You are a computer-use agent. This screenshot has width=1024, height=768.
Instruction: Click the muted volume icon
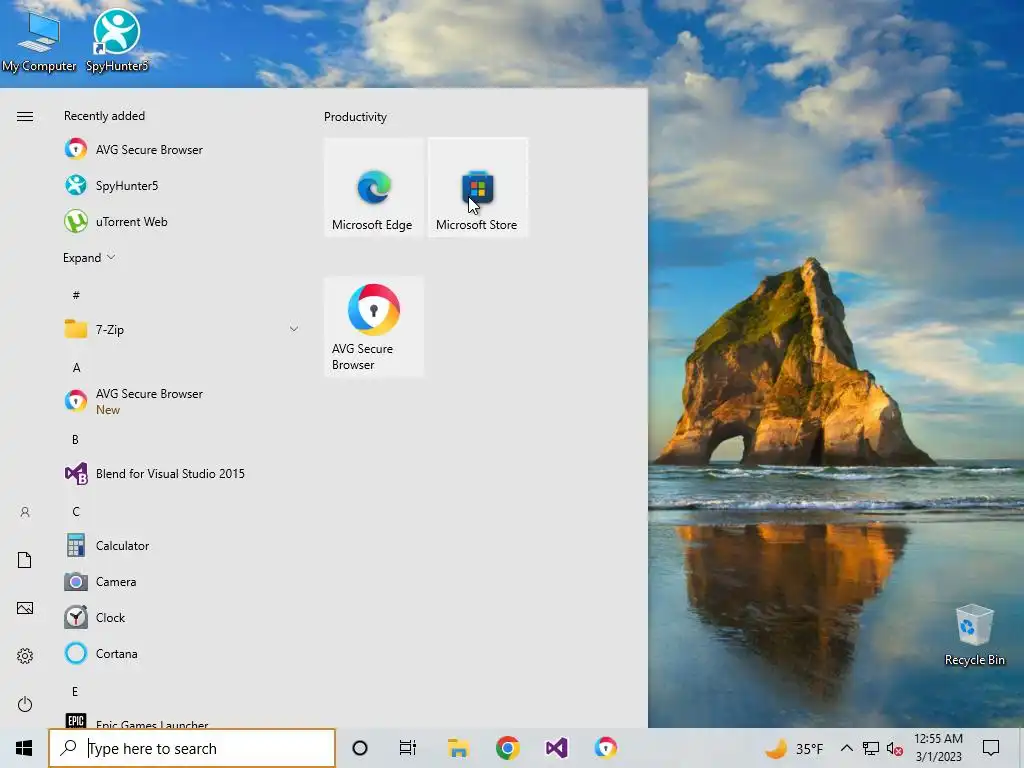tap(895, 748)
